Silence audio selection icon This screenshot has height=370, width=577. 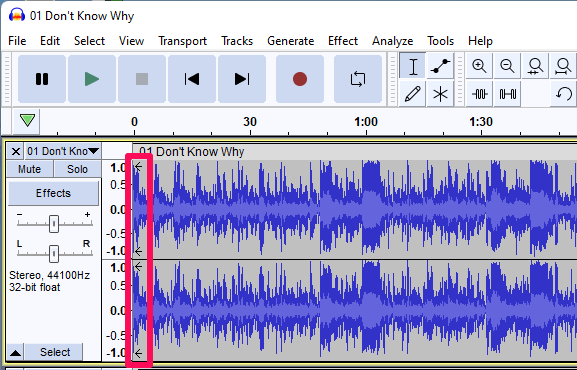507,94
